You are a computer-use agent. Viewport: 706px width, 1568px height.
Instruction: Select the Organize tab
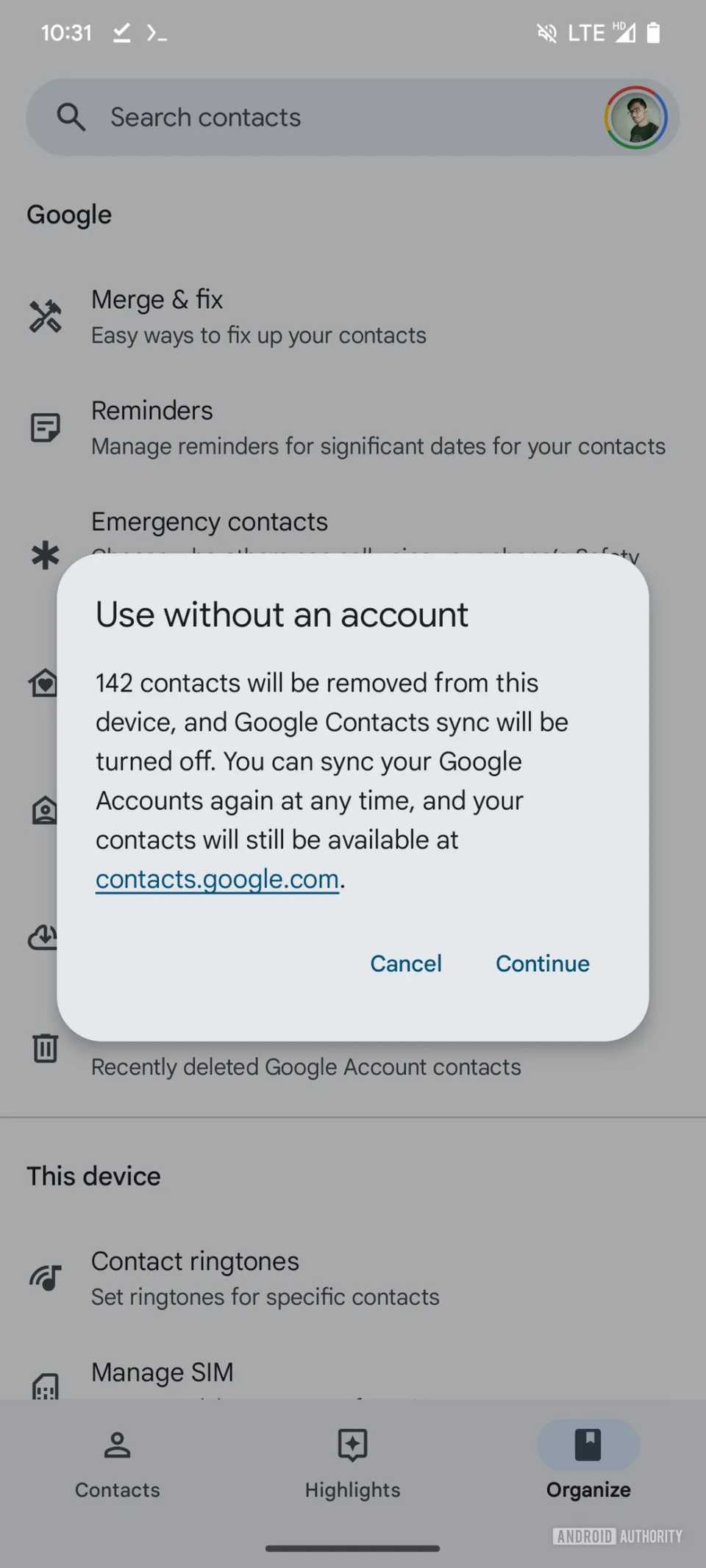point(588,1464)
